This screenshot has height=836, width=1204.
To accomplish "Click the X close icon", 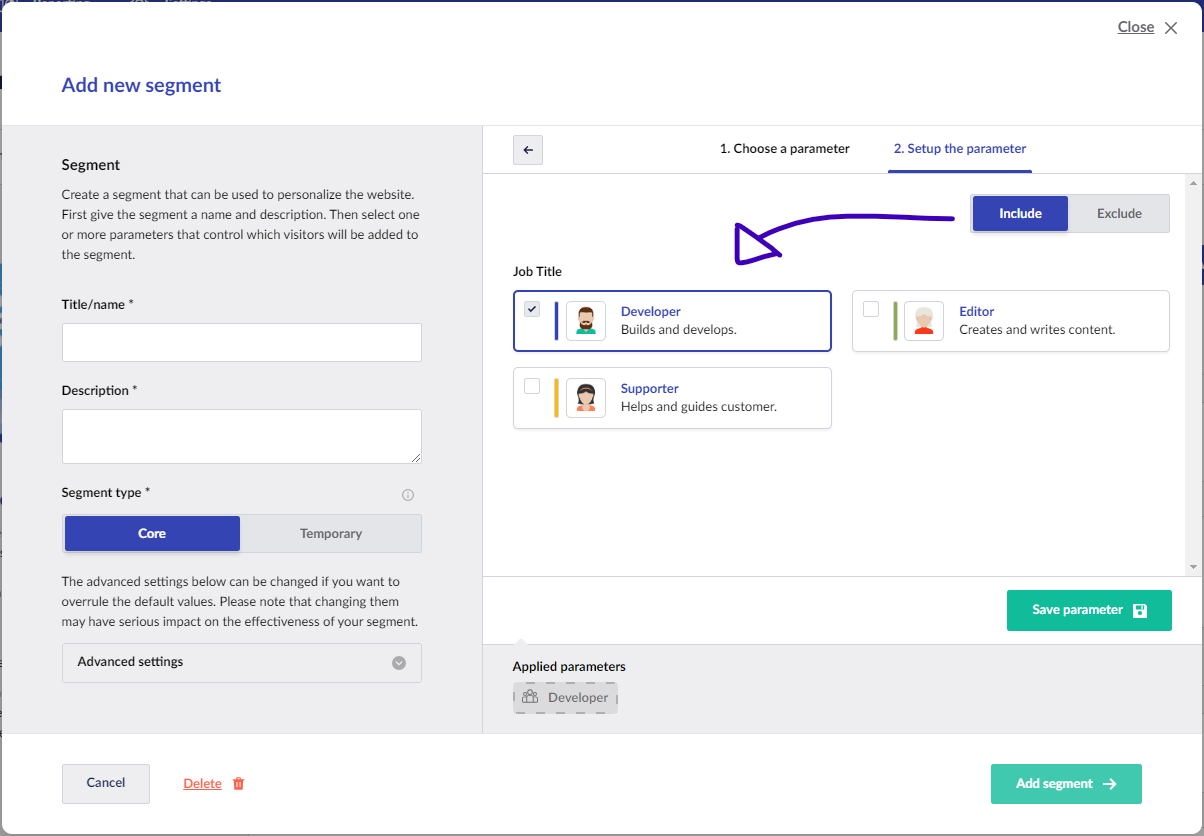I will pyautogui.click(x=1171, y=28).
